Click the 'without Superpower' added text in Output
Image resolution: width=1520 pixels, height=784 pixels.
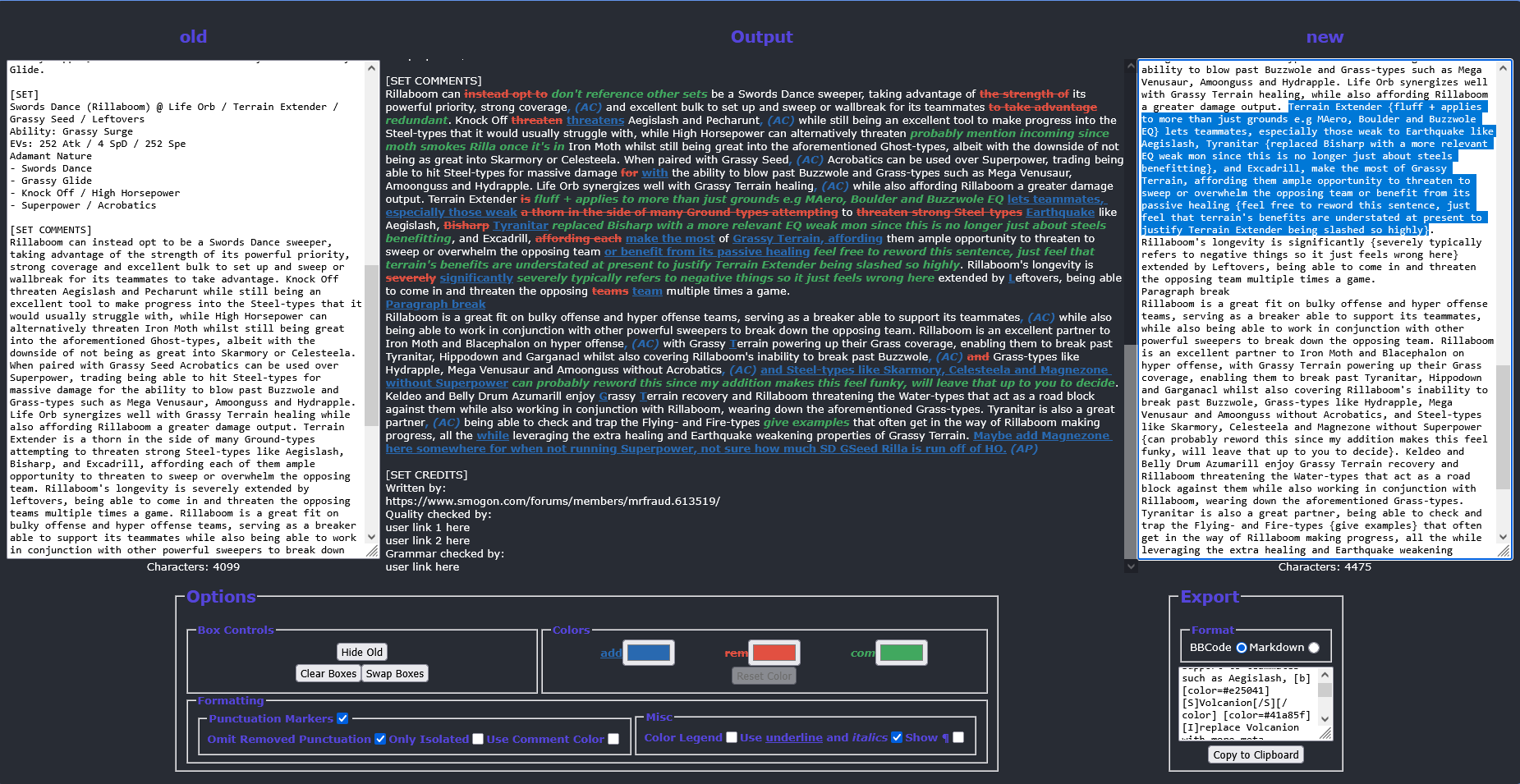[447, 383]
